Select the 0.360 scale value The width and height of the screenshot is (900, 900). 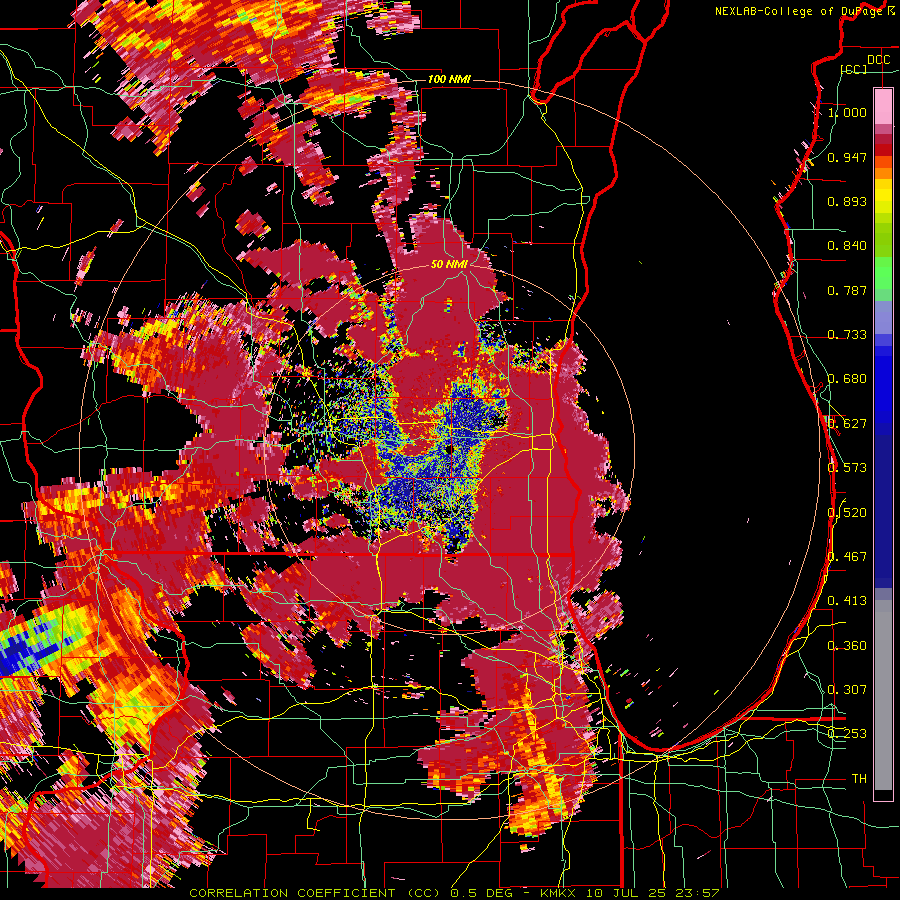pyautogui.click(x=847, y=646)
